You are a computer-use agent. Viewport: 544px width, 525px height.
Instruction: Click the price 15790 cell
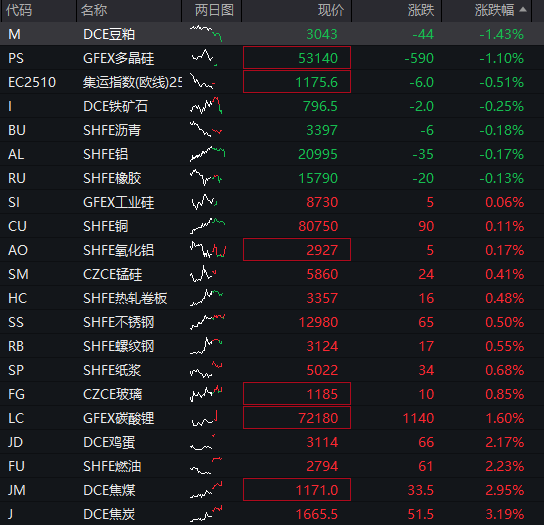(x=318, y=178)
